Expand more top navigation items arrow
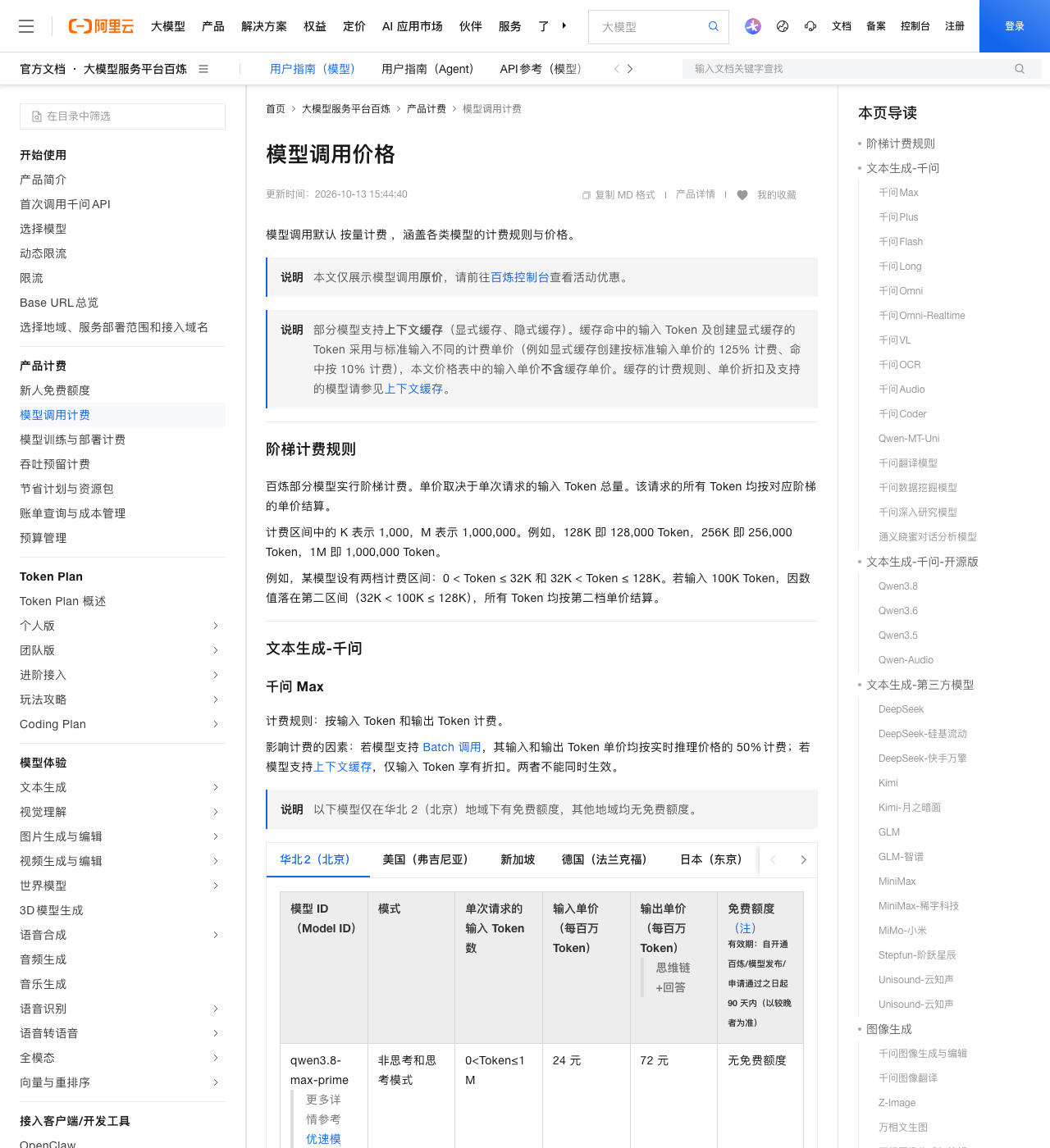Viewport: 1050px width, 1148px height. 564,26
